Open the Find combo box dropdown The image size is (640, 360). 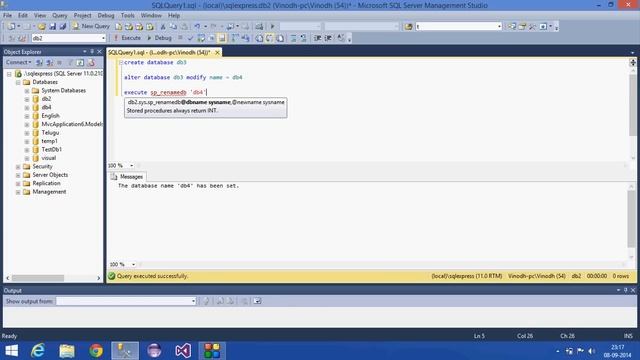pos(499,27)
